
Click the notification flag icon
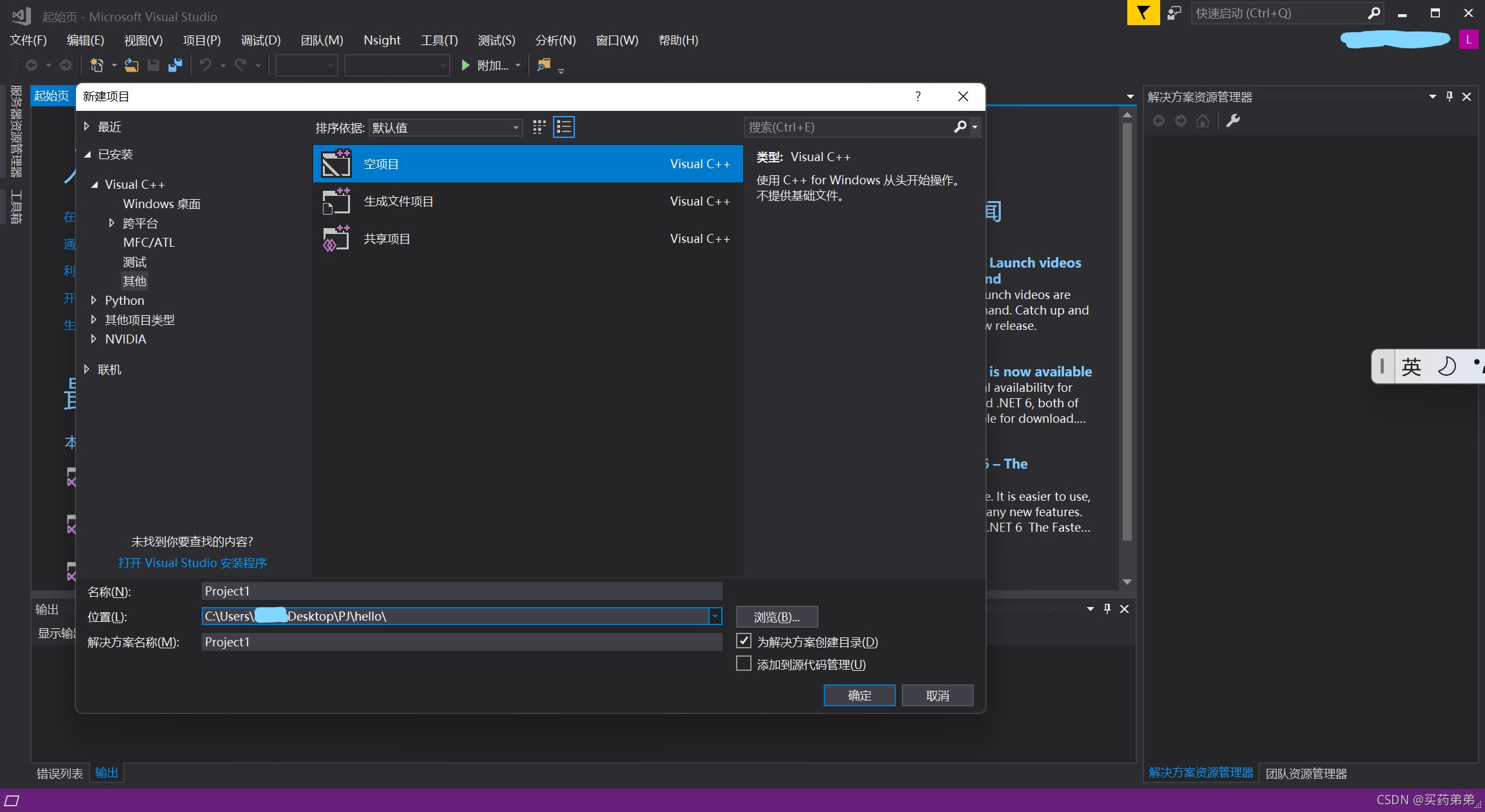(x=1143, y=13)
